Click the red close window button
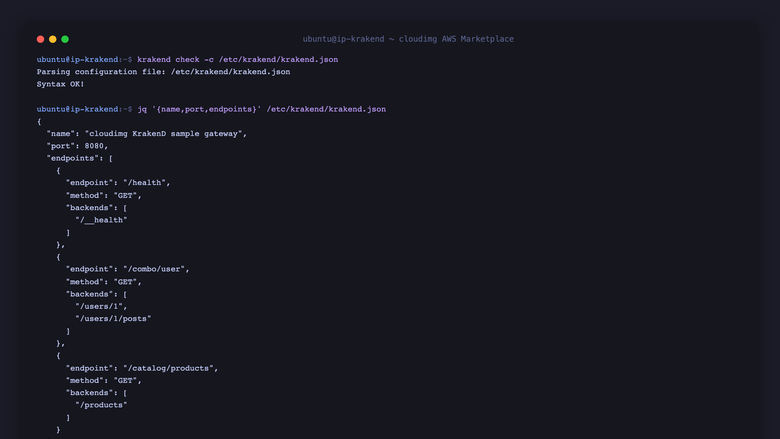The image size is (780, 439). [x=40, y=39]
